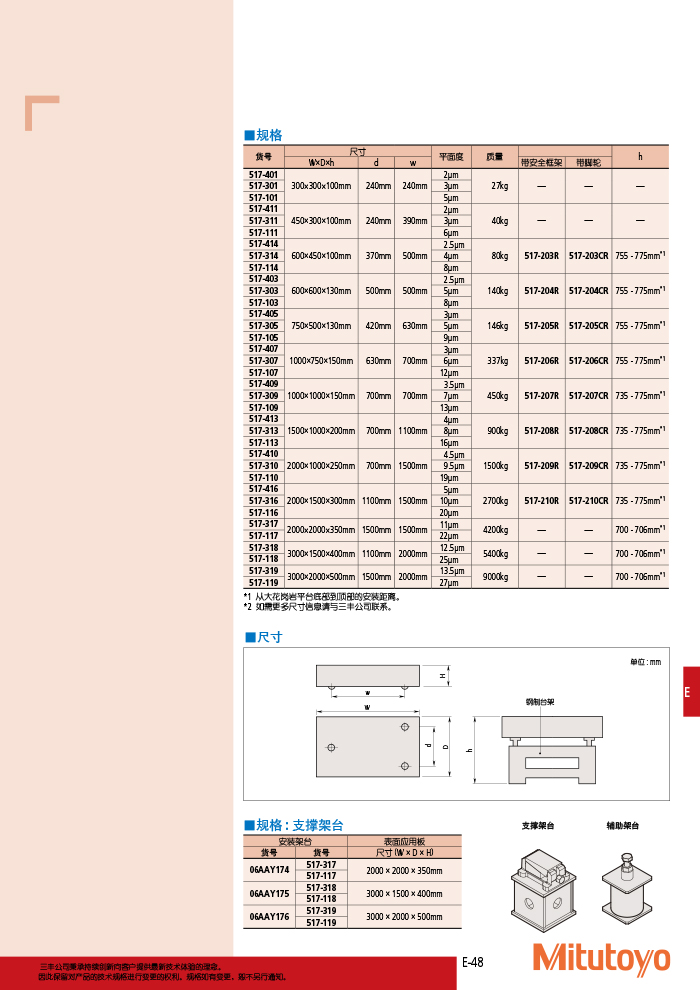Click the orange corner bracket decoration
Screen dimensions: 700x990
pyautogui.click(x=41, y=112)
